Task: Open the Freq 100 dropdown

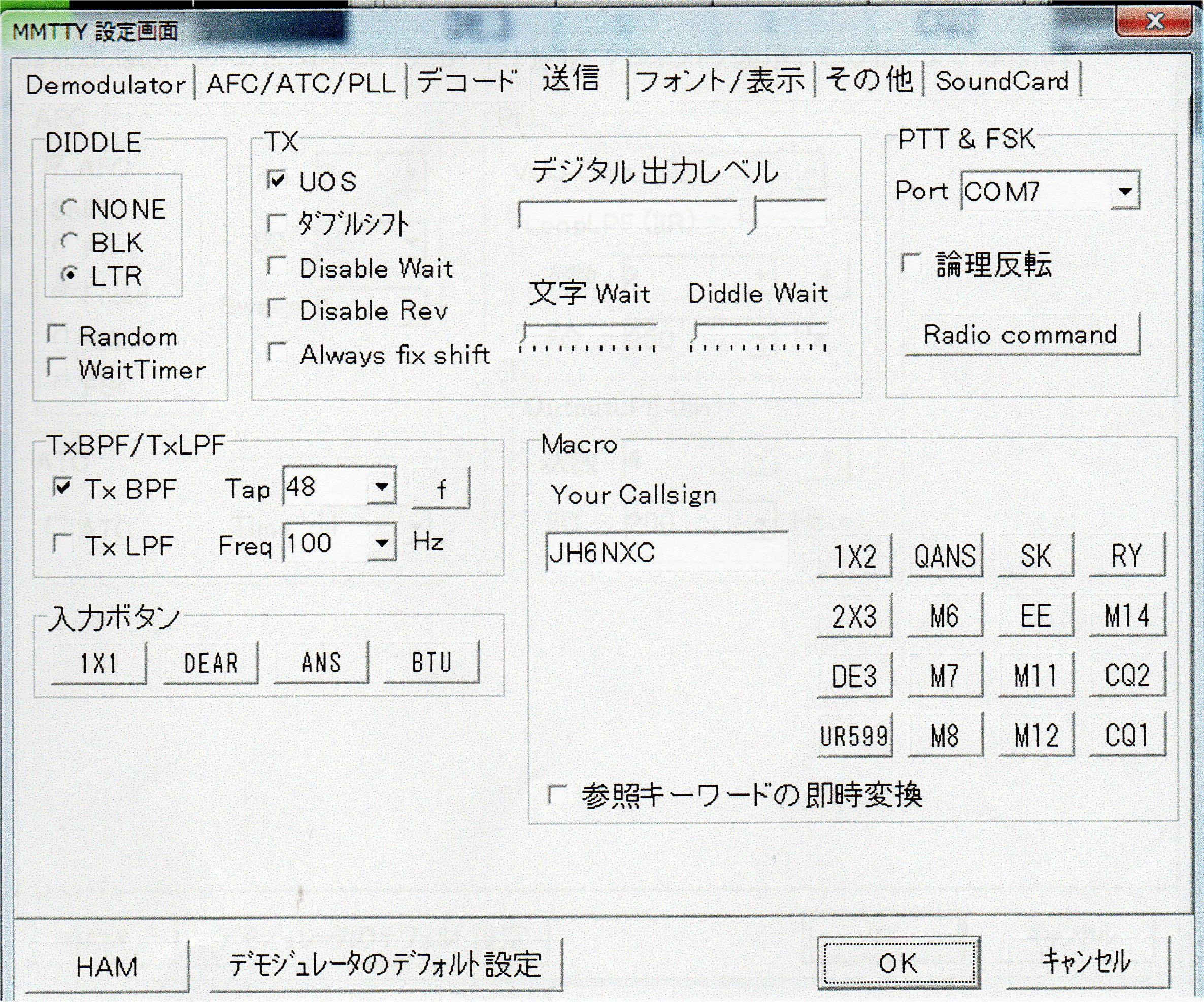Action: (x=381, y=542)
